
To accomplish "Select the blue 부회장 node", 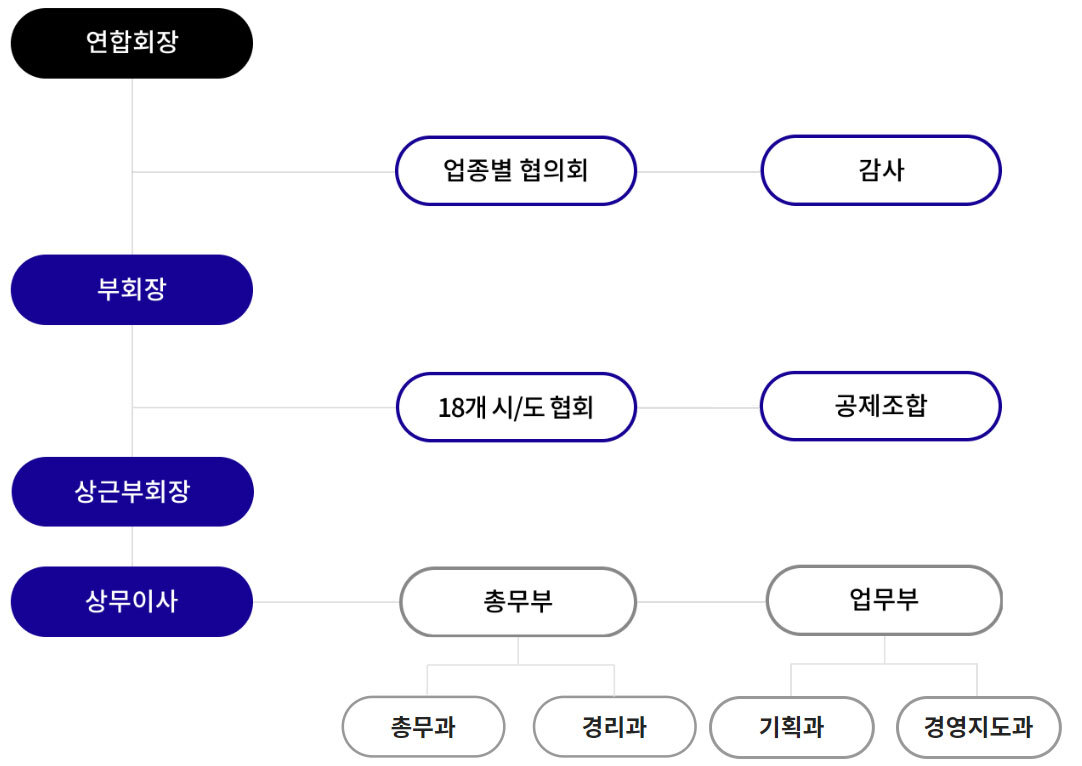I will point(131,290).
